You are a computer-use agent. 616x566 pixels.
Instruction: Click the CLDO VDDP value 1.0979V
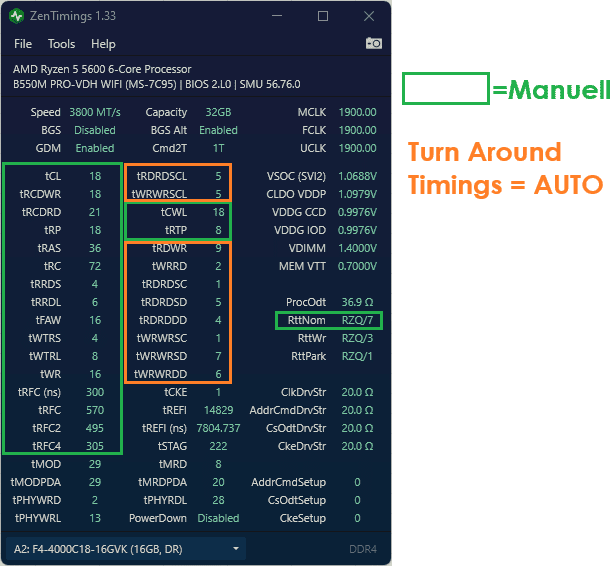click(x=357, y=194)
